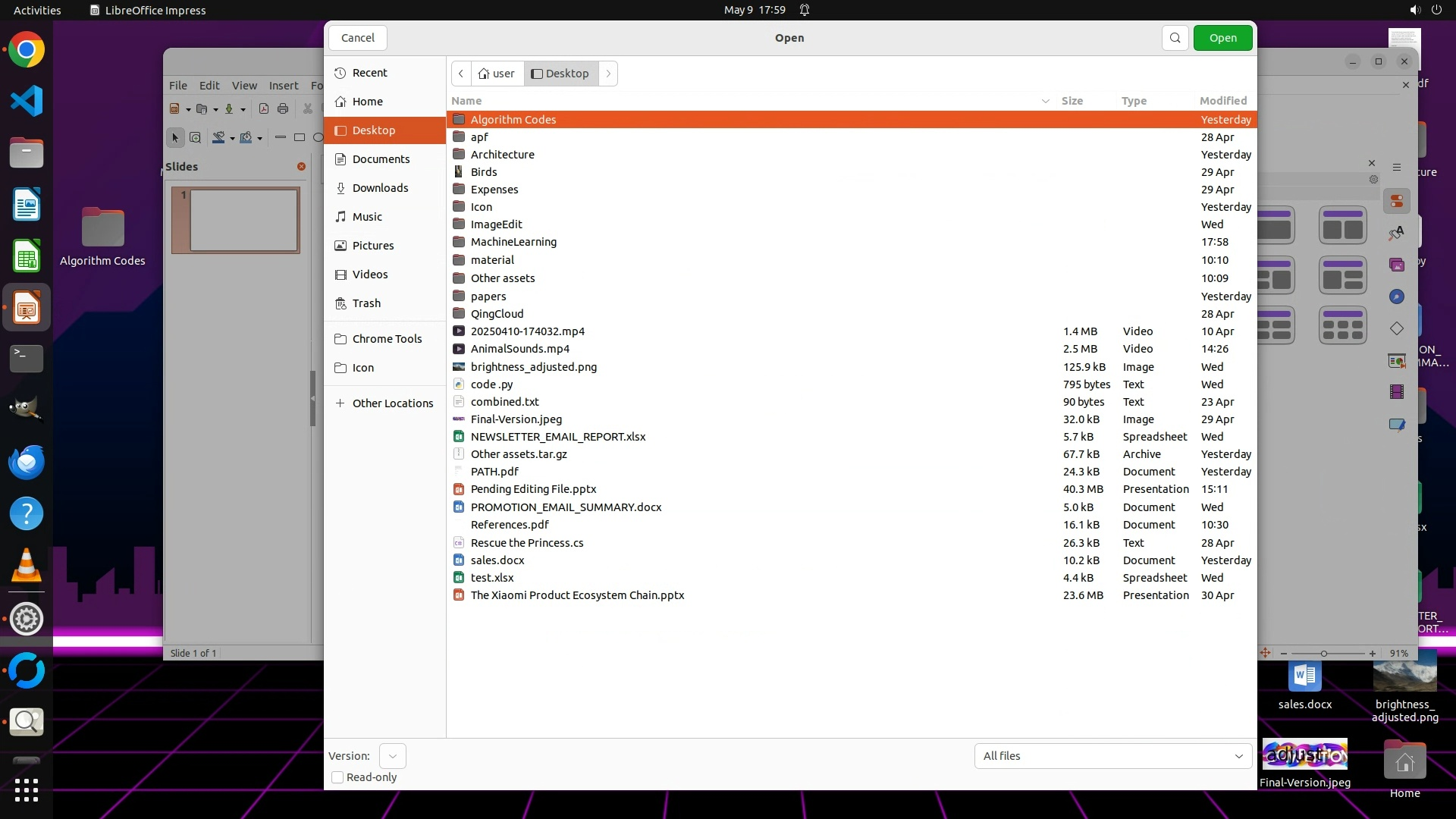Click the back arrow in path bar
1456x819 pixels.
pyautogui.click(x=461, y=74)
